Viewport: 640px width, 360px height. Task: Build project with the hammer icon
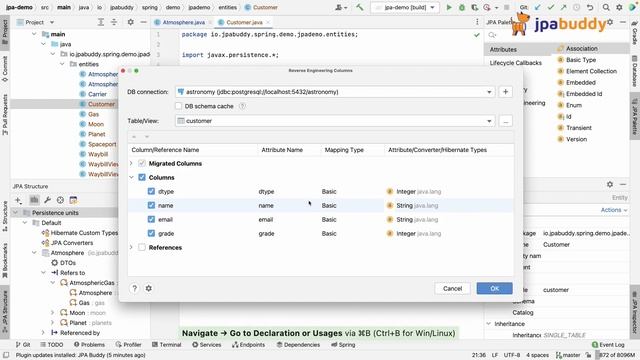point(360,7)
